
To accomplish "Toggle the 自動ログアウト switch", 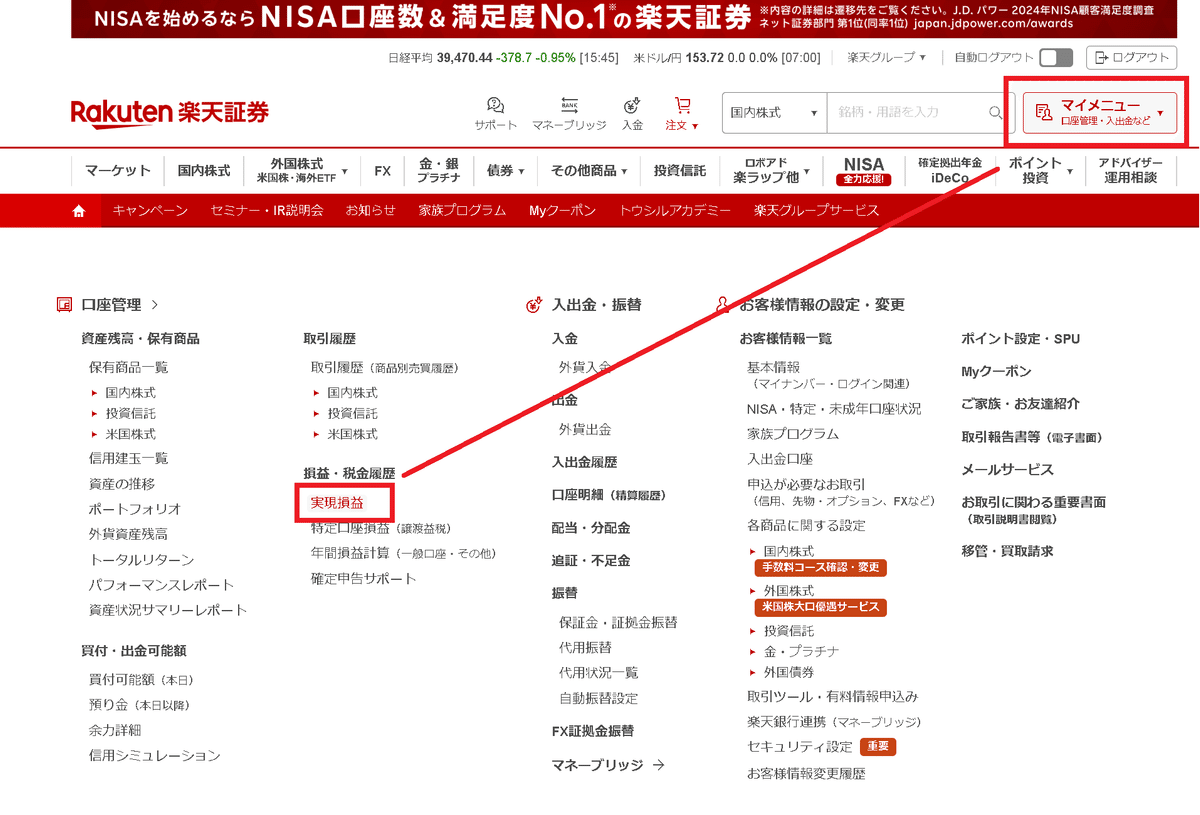I will point(1056,58).
